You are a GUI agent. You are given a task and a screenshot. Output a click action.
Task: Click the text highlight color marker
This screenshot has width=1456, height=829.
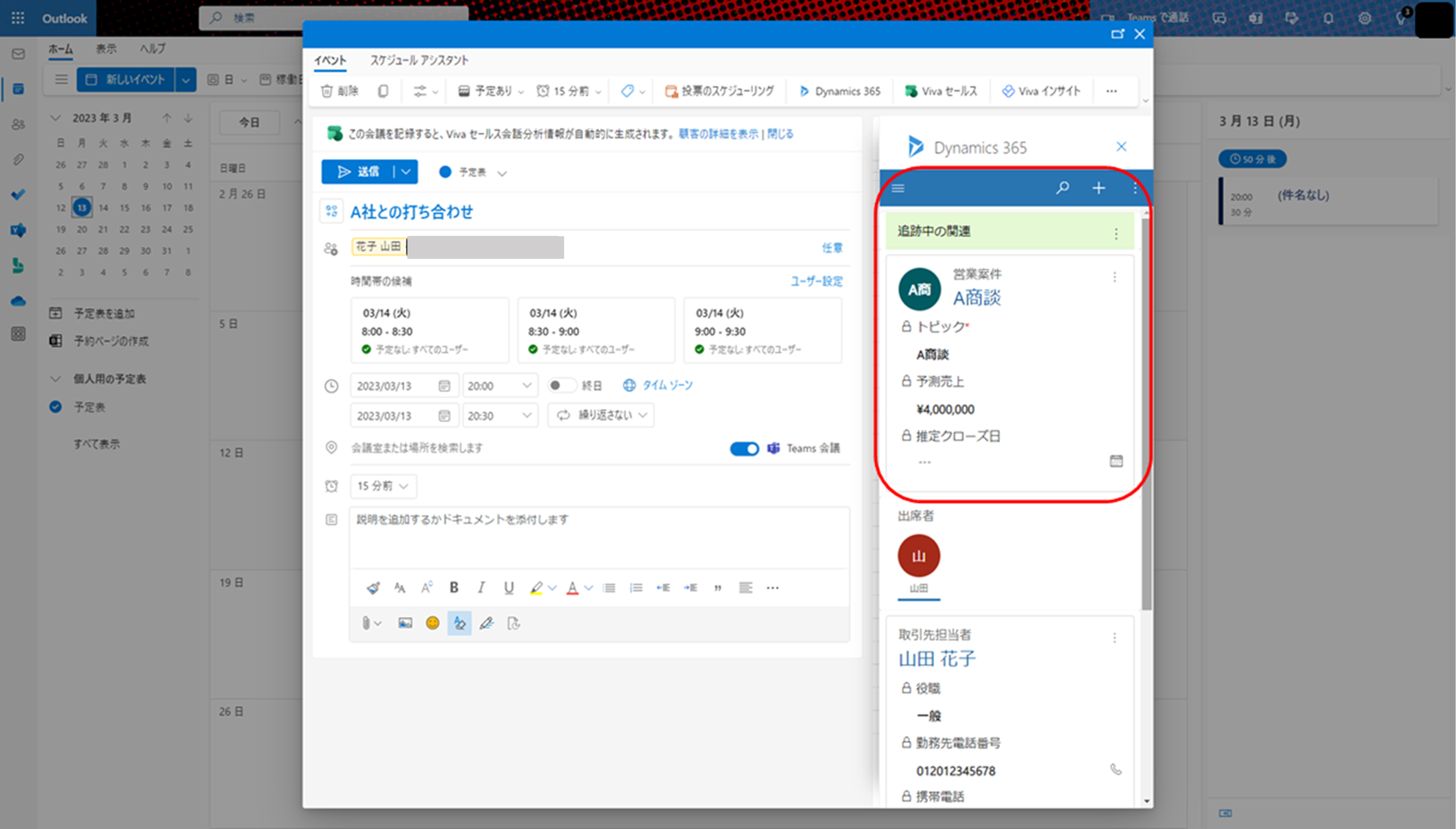[536, 588]
